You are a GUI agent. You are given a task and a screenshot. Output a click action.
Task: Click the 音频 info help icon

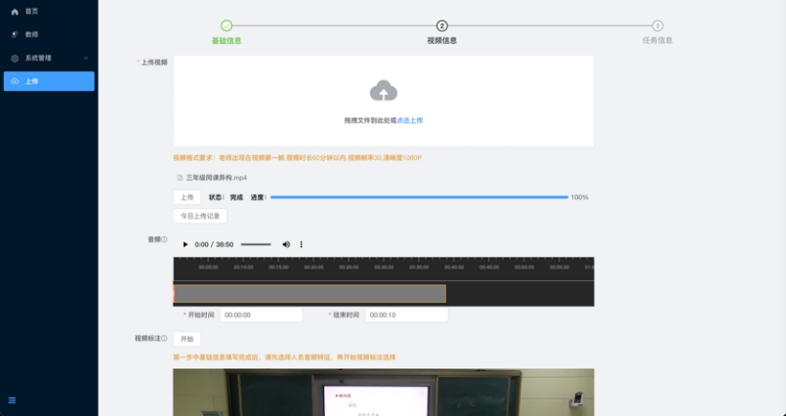pyautogui.click(x=164, y=240)
